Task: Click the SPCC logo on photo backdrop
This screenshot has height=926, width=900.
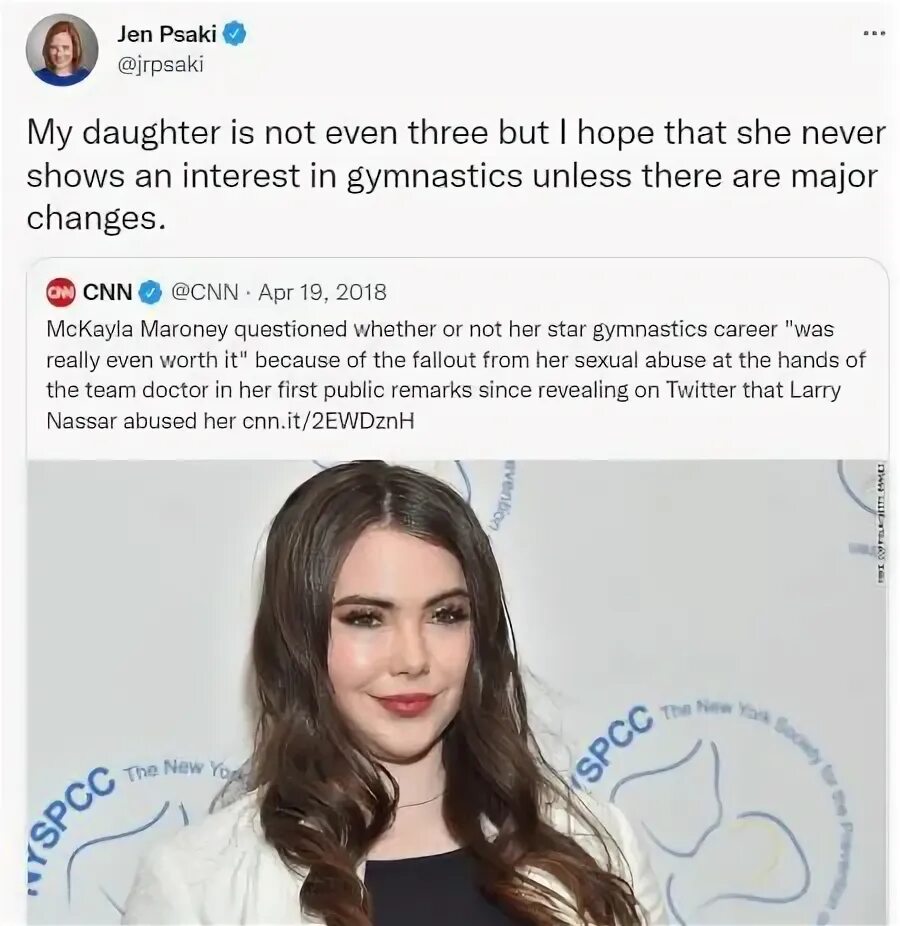Action: [x=612, y=741]
